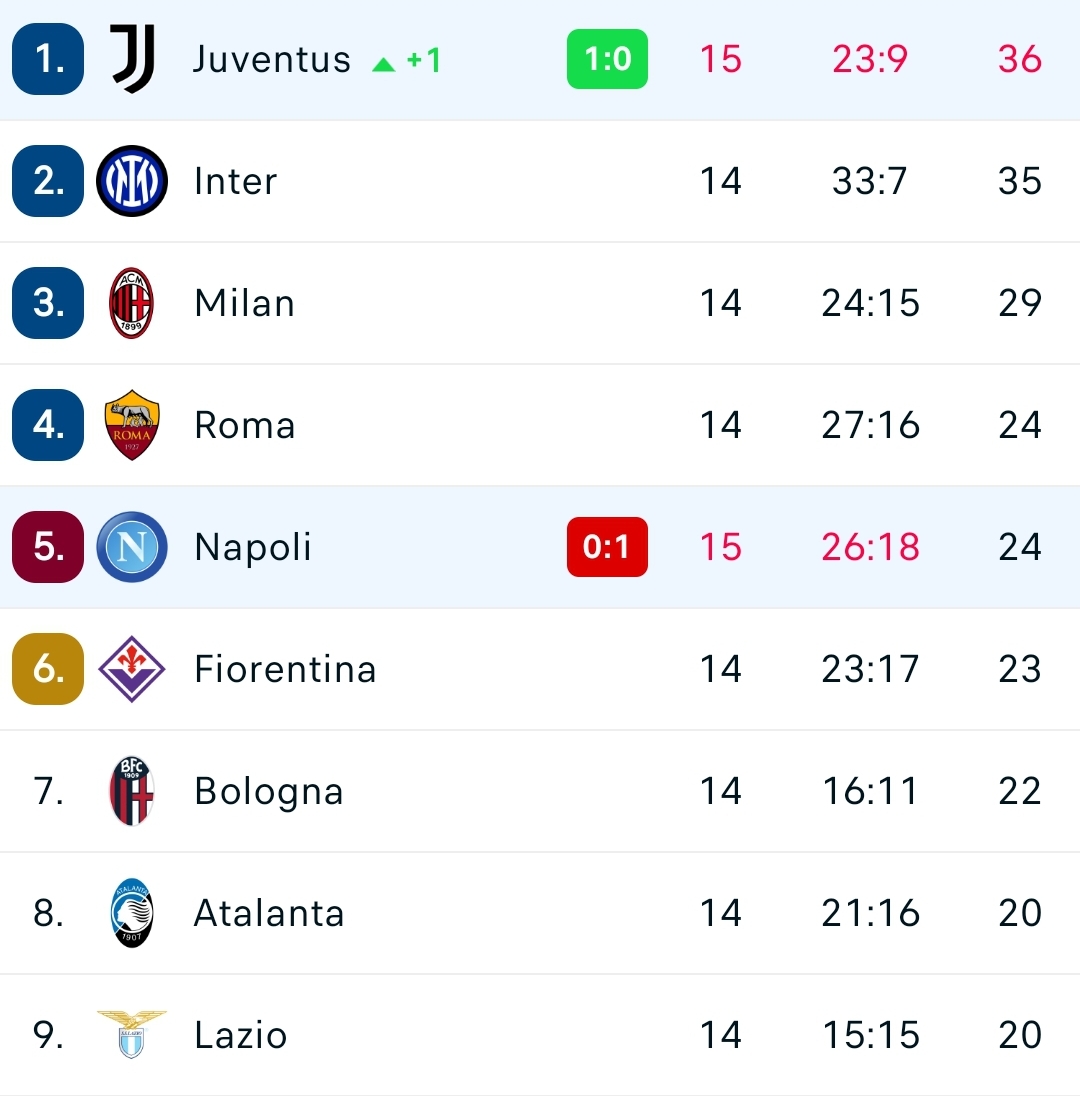Click the Juventus club crest
The height and width of the screenshot is (1096, 1080).
coord(132,60)
